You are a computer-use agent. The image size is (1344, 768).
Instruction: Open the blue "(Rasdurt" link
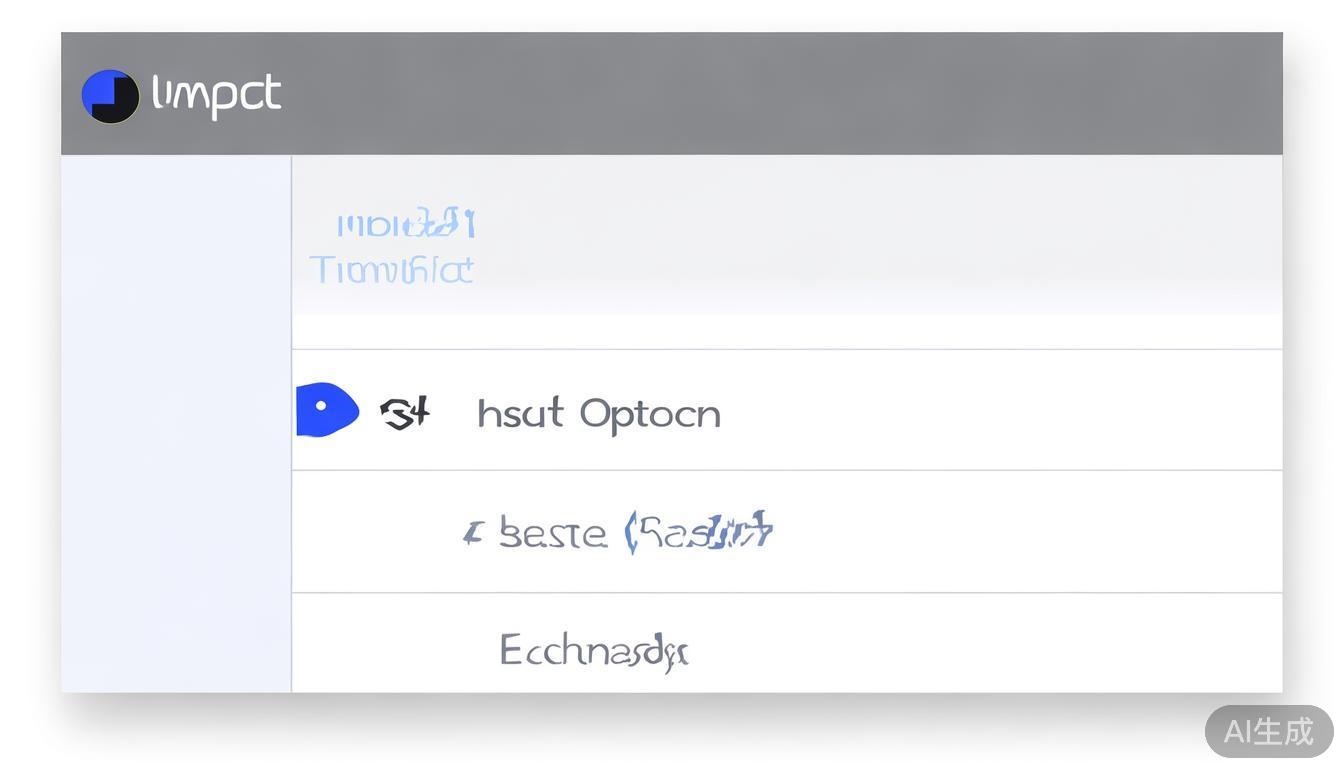point(698,531)
